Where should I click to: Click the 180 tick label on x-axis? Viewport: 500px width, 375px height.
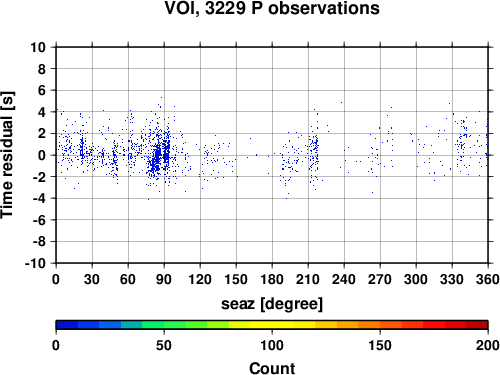(272, 279)
